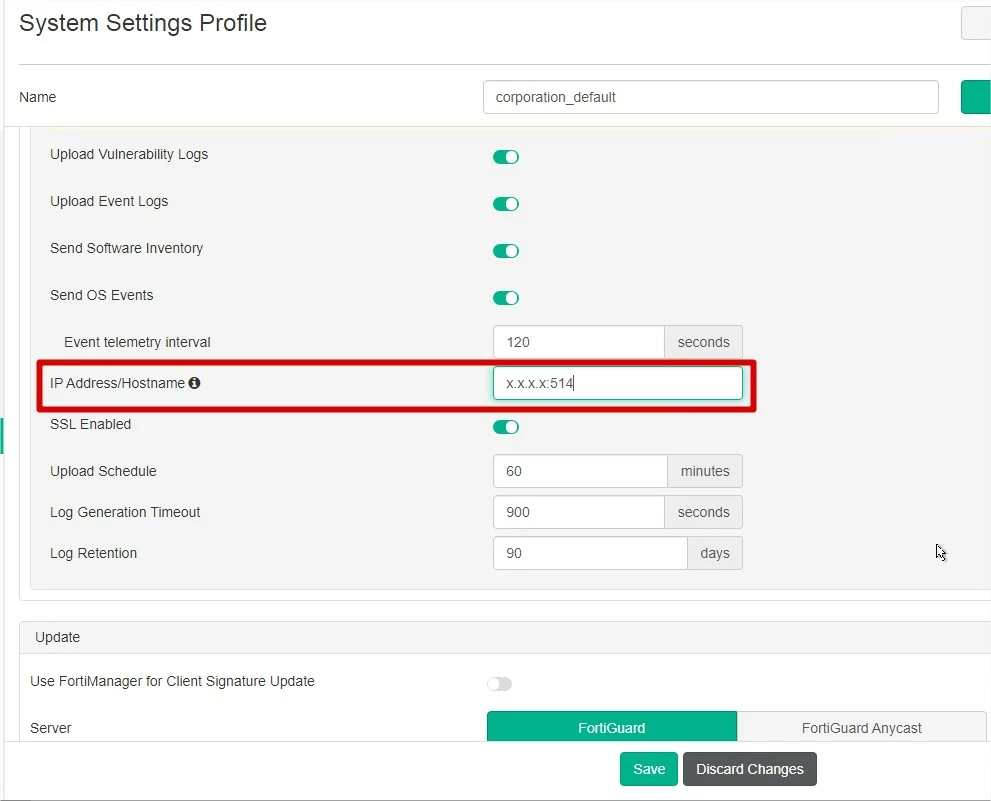Click the Upload Schedule minutes field
The image size is (991, 801).
click(x=580, y=471)
